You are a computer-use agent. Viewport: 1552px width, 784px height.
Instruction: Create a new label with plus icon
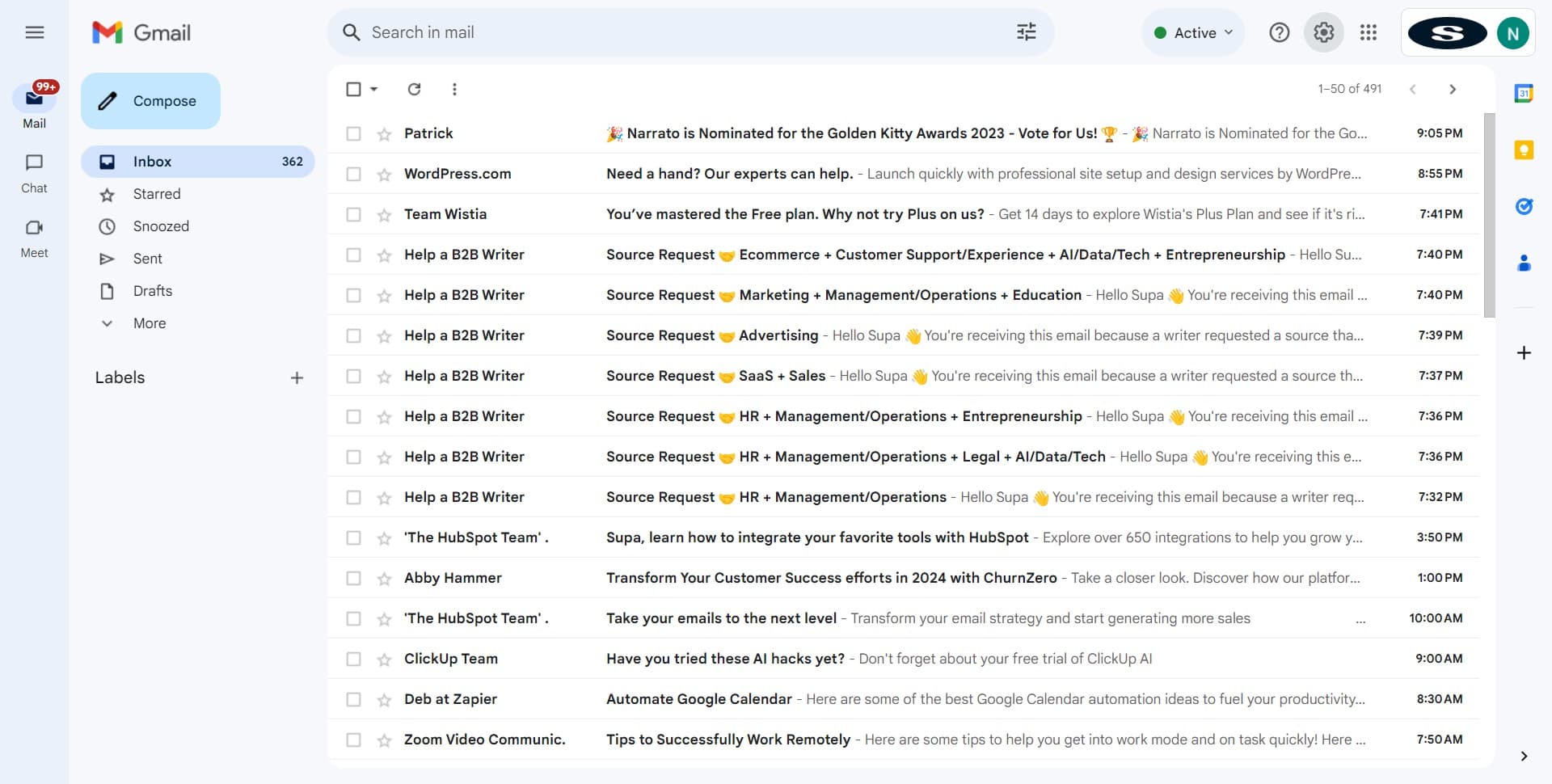click(x=297, y=377)
